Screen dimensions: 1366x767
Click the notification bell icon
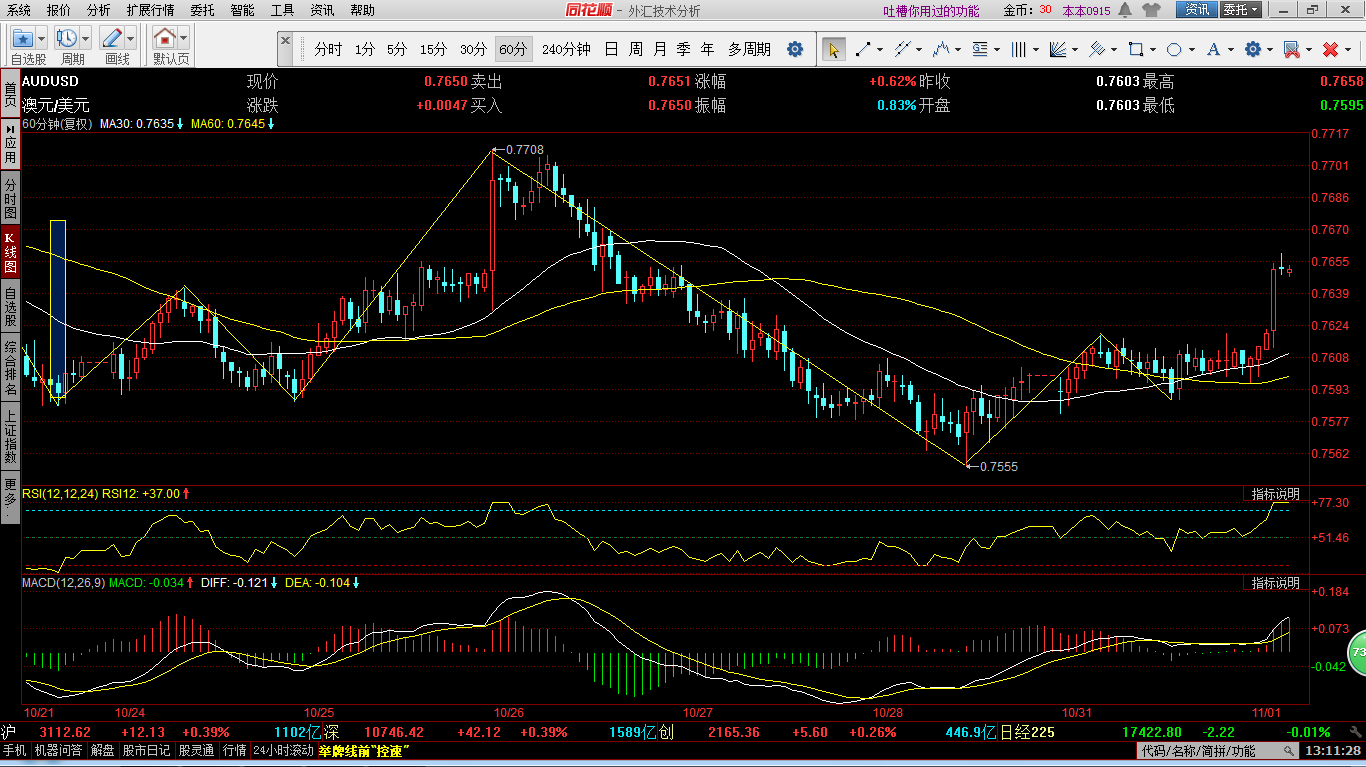click(x=1125, y=10)
